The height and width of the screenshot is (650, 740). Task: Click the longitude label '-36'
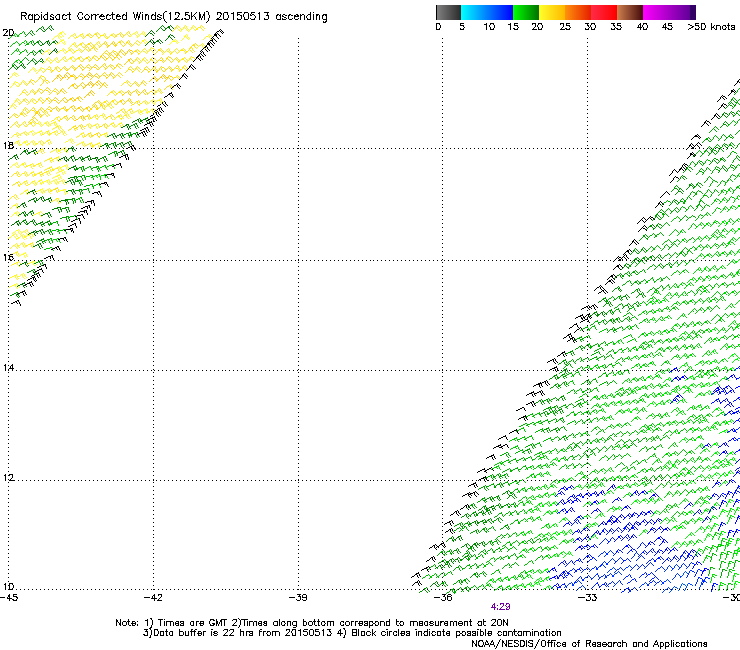(x=442, y=598)
